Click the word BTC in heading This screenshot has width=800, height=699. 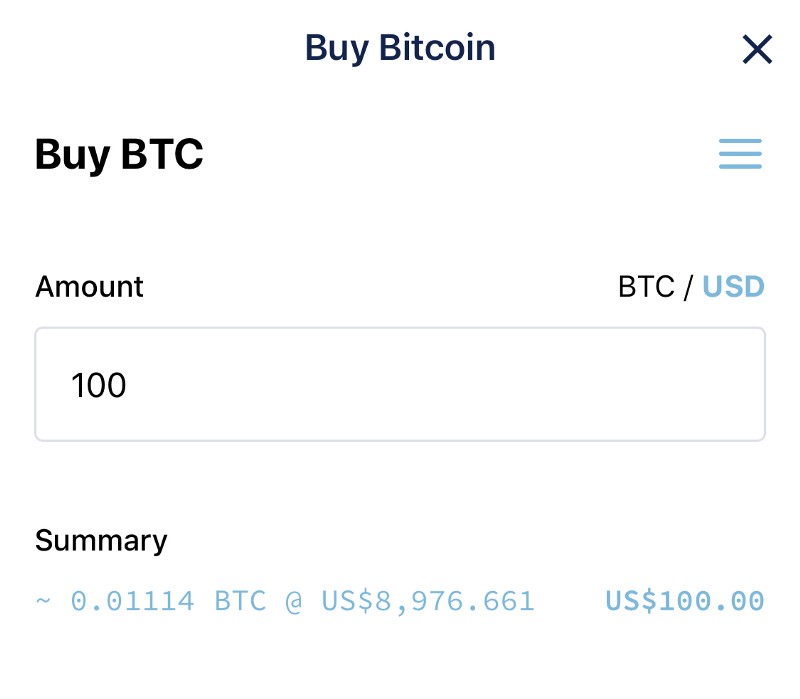pos(162,155)
